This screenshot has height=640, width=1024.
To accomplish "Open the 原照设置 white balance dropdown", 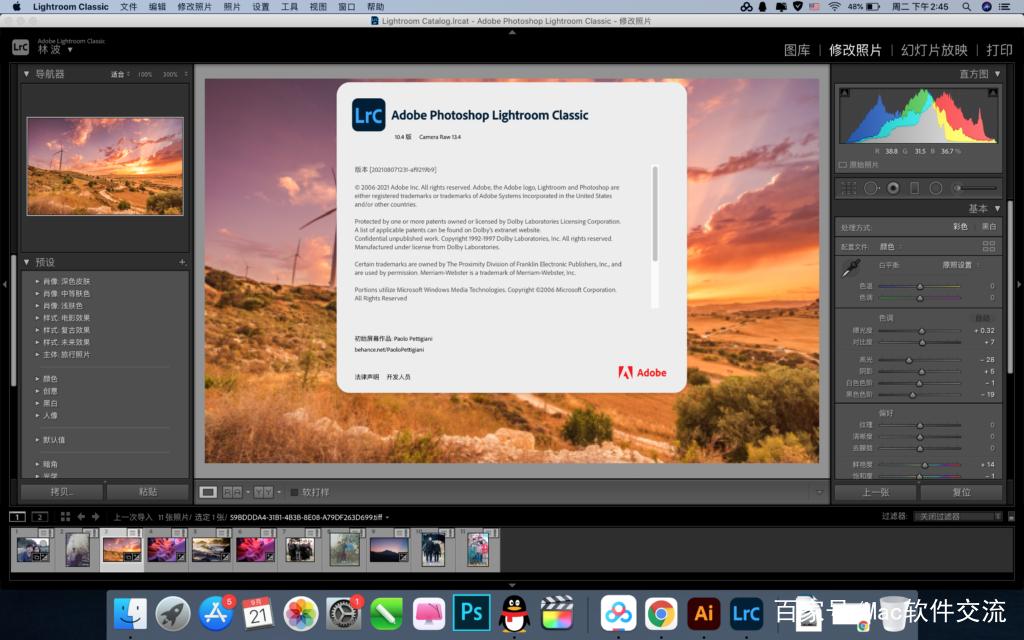I will point(957,265).
